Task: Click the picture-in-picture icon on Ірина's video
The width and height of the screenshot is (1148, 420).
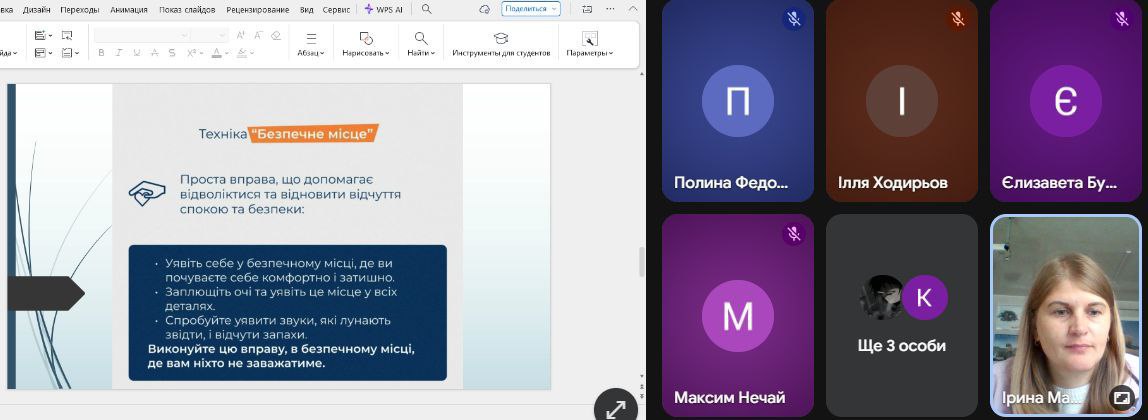Action: (1122, 397)
